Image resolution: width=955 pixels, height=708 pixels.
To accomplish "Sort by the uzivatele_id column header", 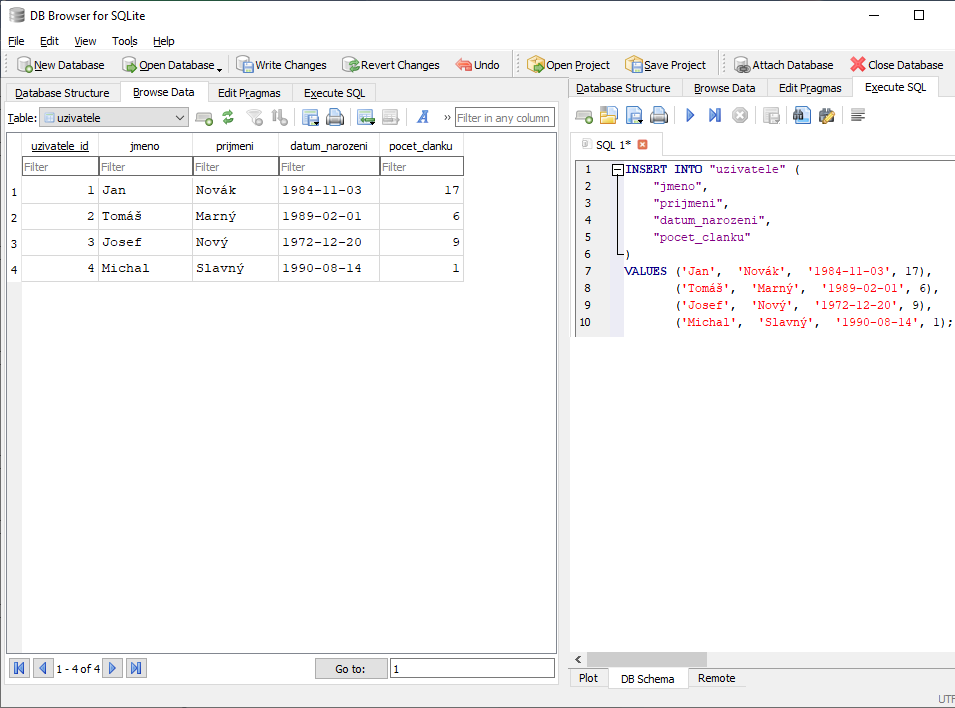I will 60,146.
